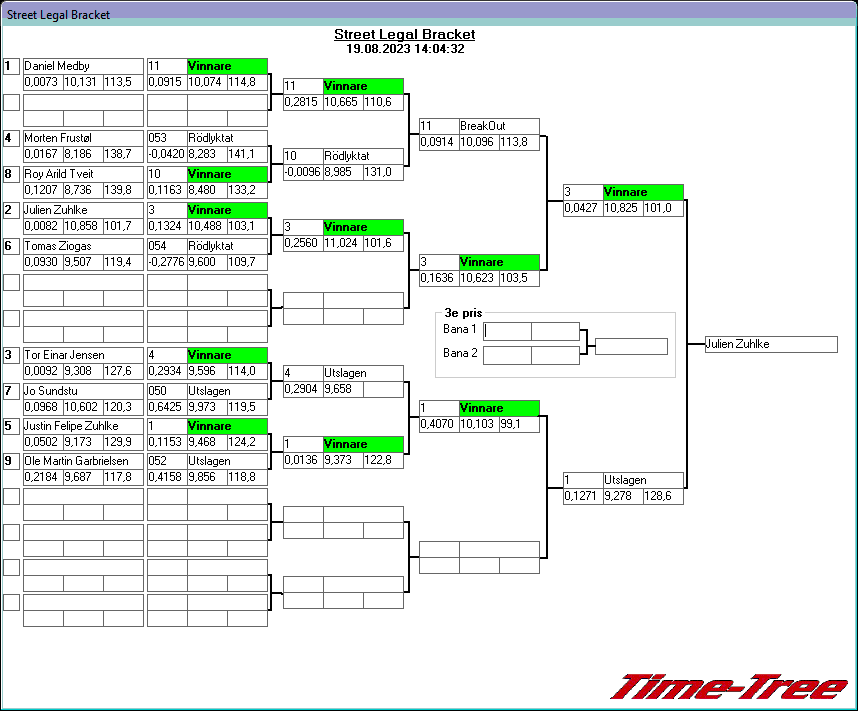
Task: Click seed box 4 beside Morten Frustøl
Action: [11, 138]
